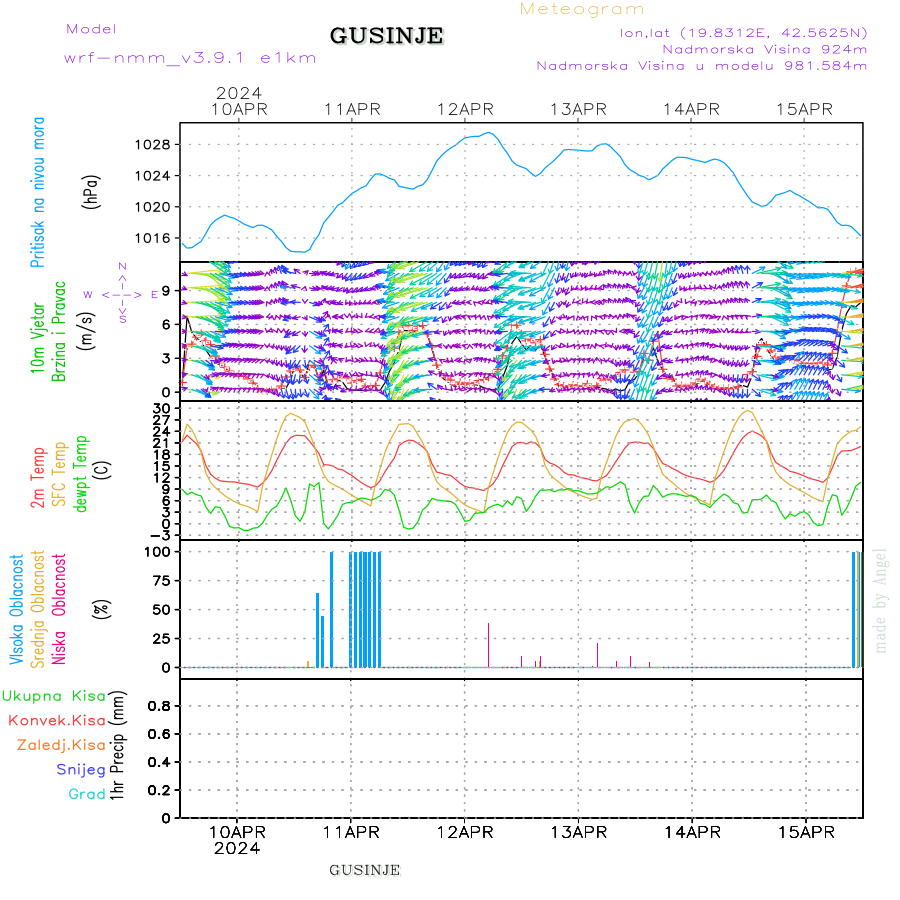Click the 1020 pressure axis value
This screenshot has height=900, width=900.
153,207
